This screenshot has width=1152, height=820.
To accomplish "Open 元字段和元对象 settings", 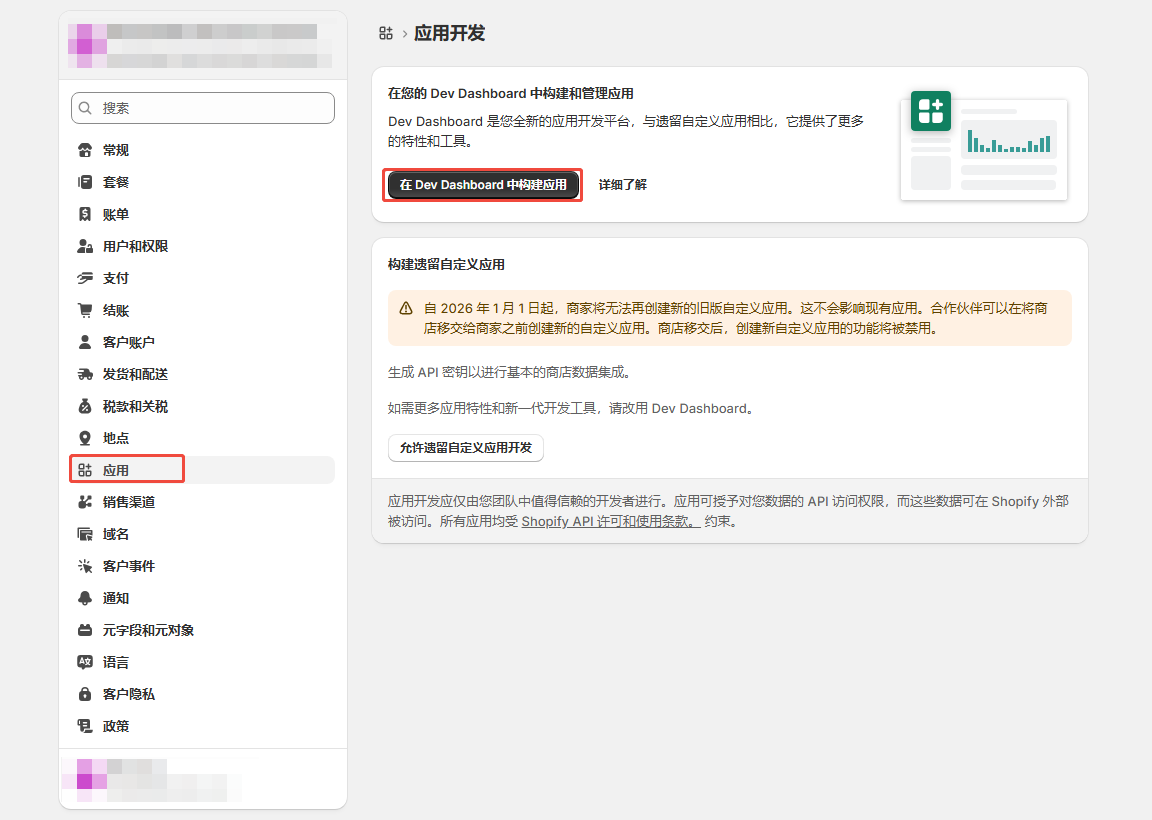I will click(148, 630).
